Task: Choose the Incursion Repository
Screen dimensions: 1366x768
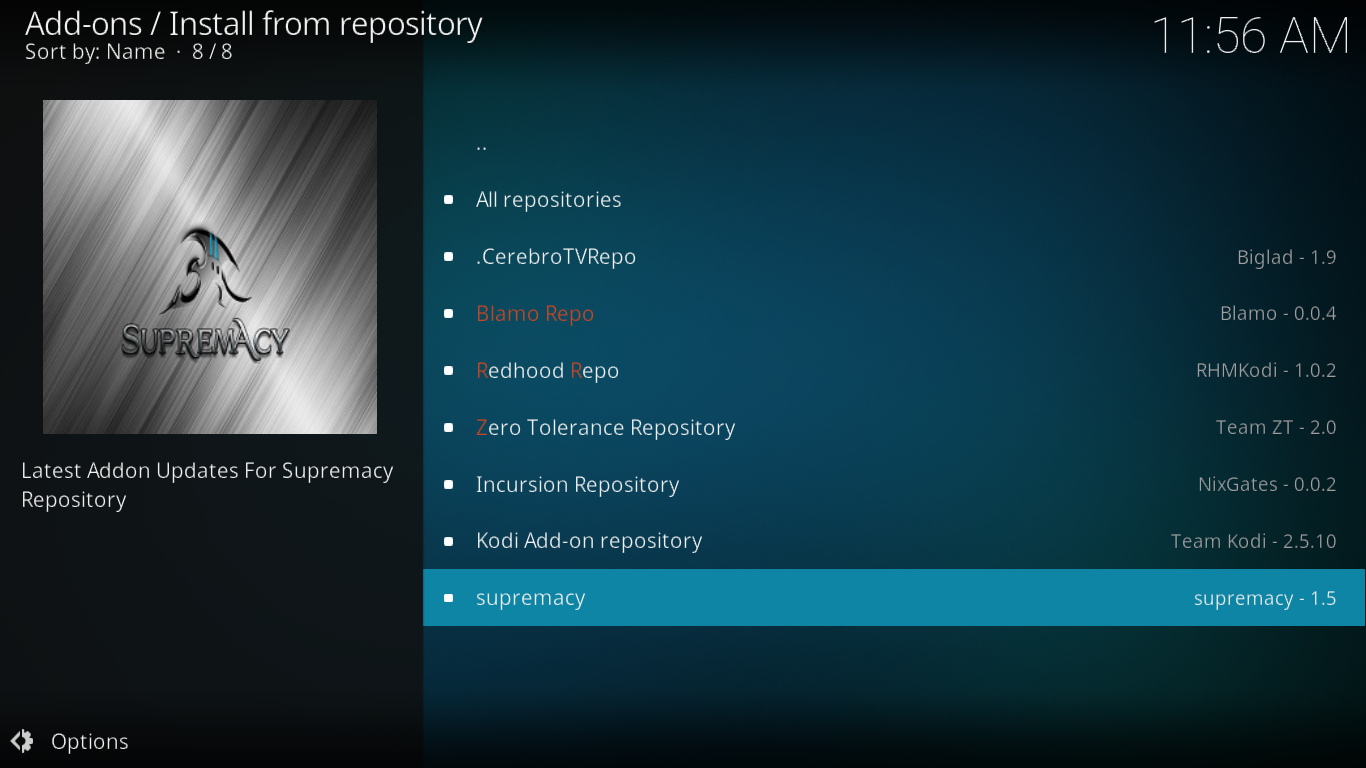Action: pyautogui.click(x=894, y=485)
